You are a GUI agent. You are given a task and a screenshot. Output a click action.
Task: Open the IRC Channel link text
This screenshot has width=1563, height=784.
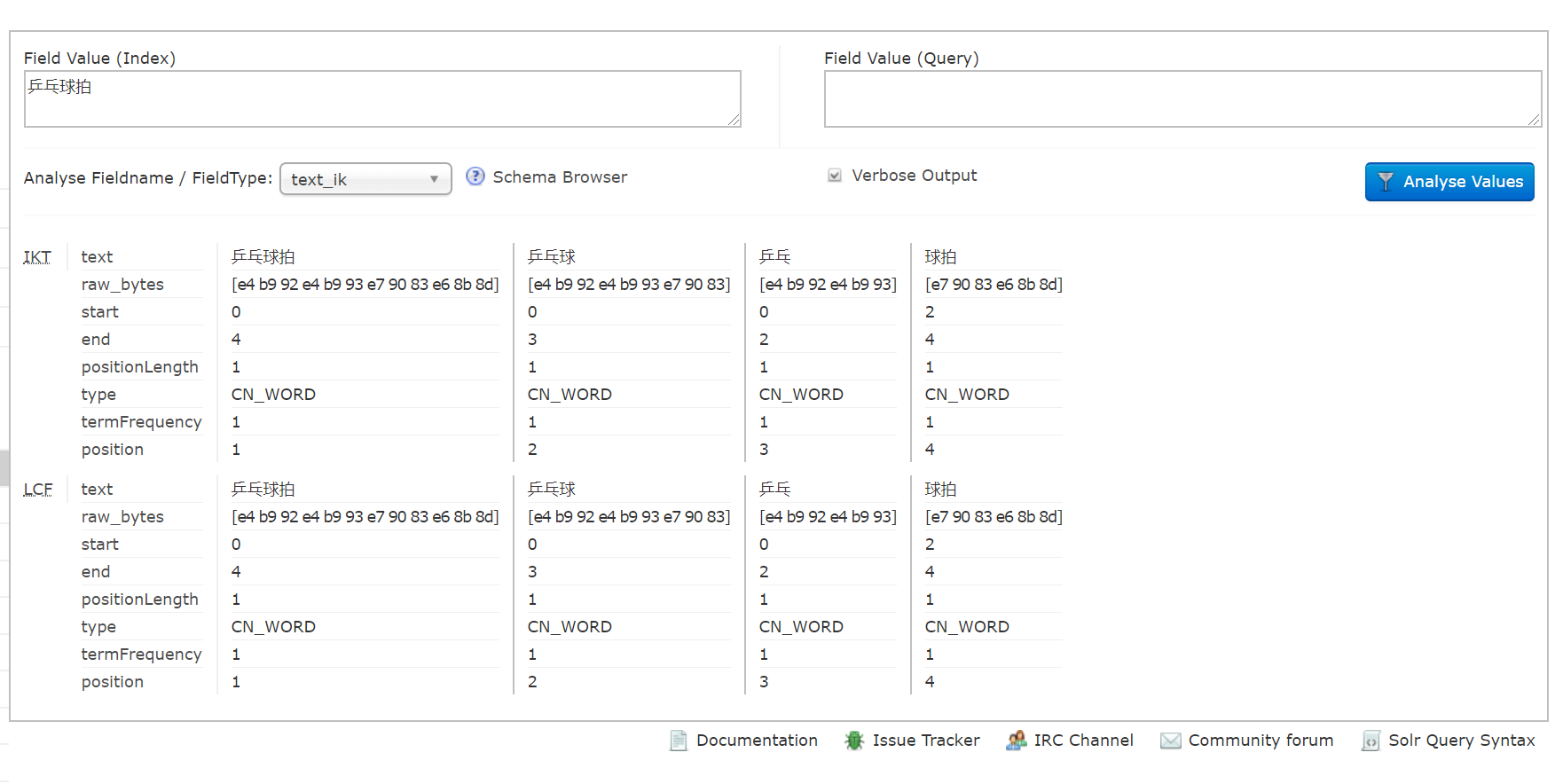(x=1083, y=741)
